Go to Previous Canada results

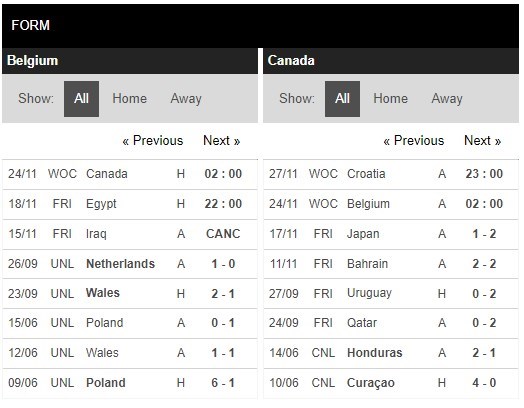point(414,140)
